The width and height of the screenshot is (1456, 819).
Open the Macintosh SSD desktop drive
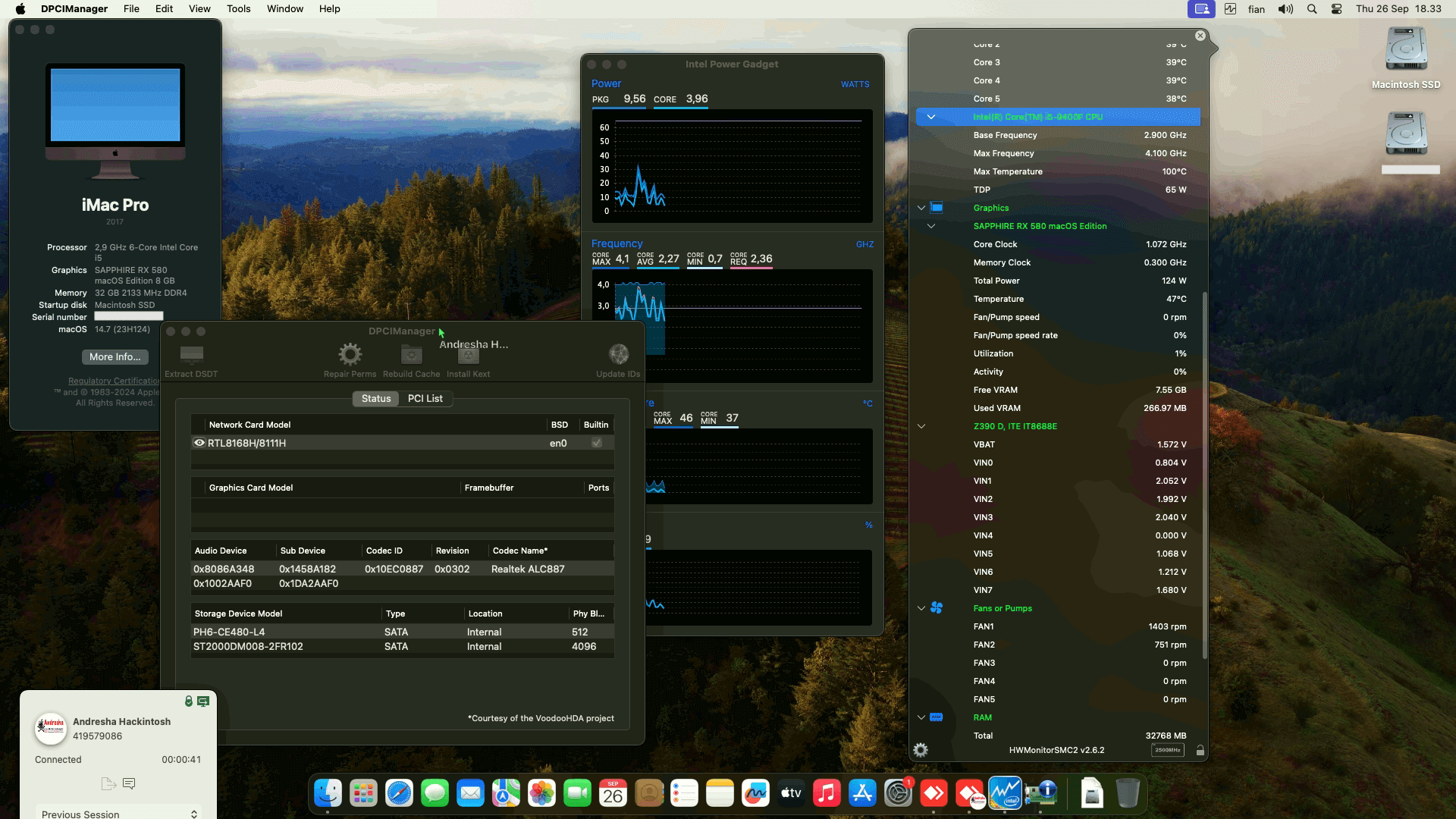tap(1406, 58)
